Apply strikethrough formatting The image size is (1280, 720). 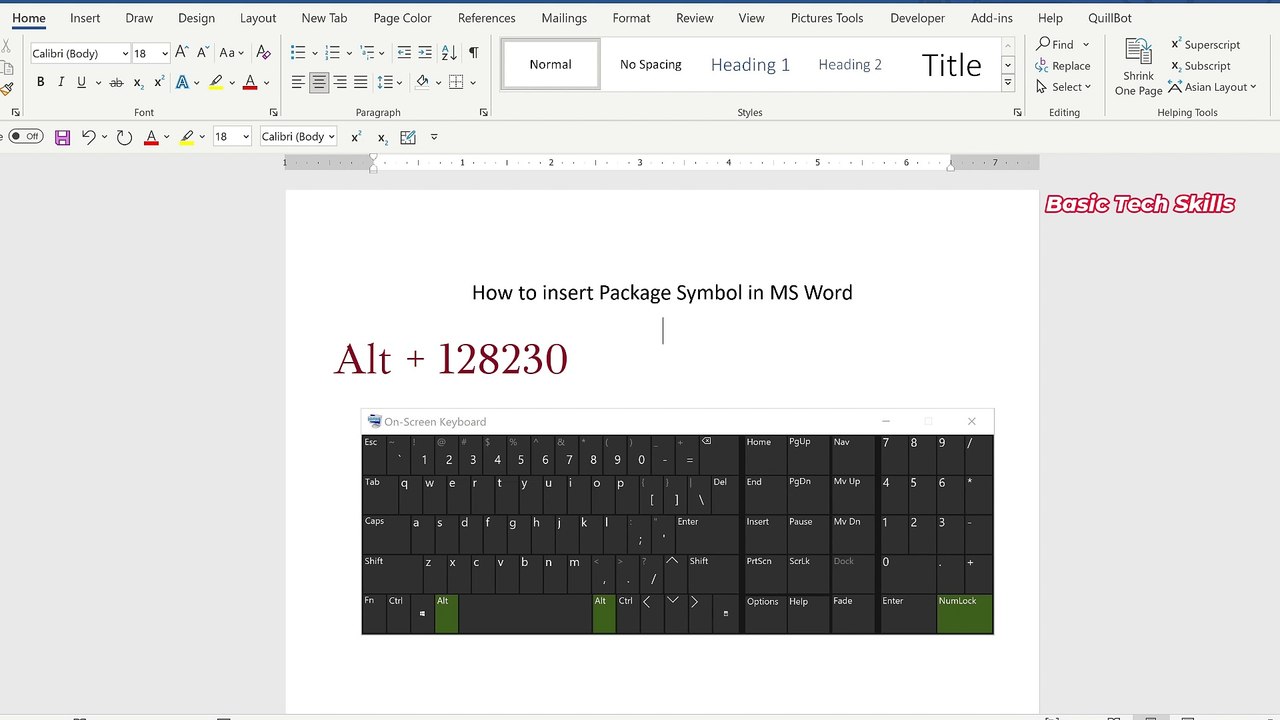[116, 82]
